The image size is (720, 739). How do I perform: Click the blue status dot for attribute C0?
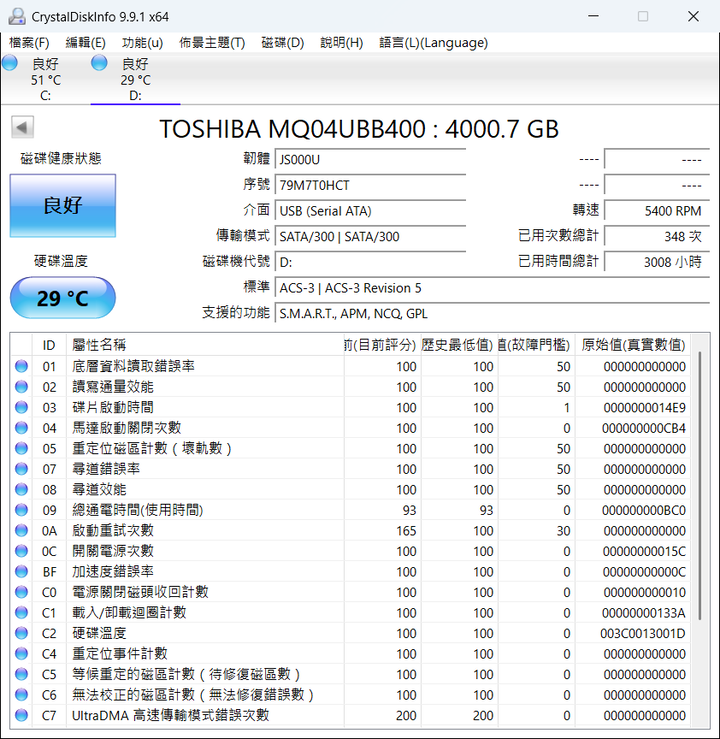21,592
